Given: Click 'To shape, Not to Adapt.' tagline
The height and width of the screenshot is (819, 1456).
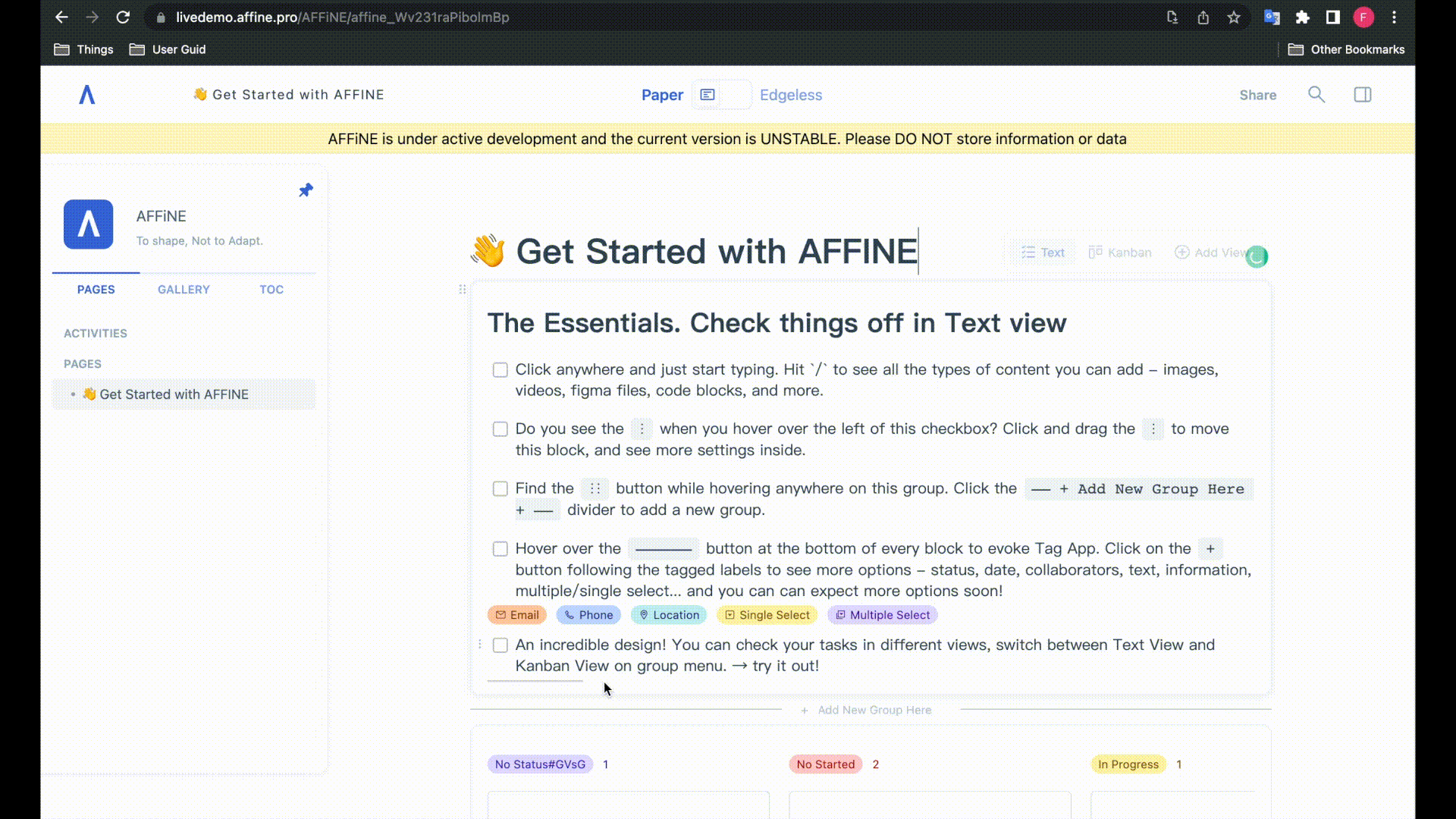Looking at the screenshot, I should tap(199, 241).
